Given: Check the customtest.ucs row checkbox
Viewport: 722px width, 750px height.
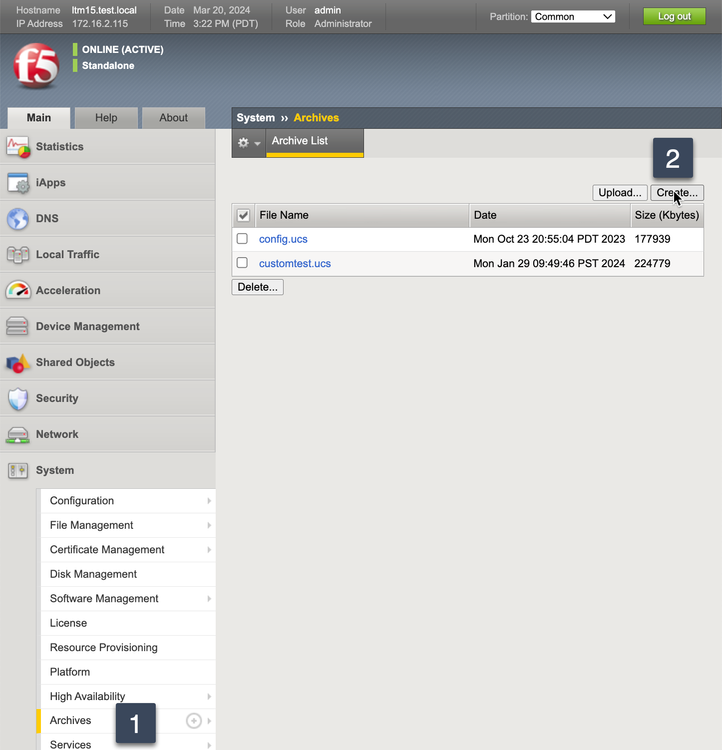Looking at the screenshot, I should (242, 263).
